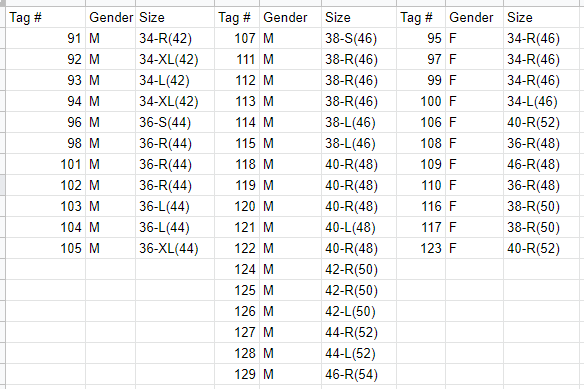Select the cell with tag number 91
The image size is (584, 389).
pyautogui.click(x=45, y=38)
